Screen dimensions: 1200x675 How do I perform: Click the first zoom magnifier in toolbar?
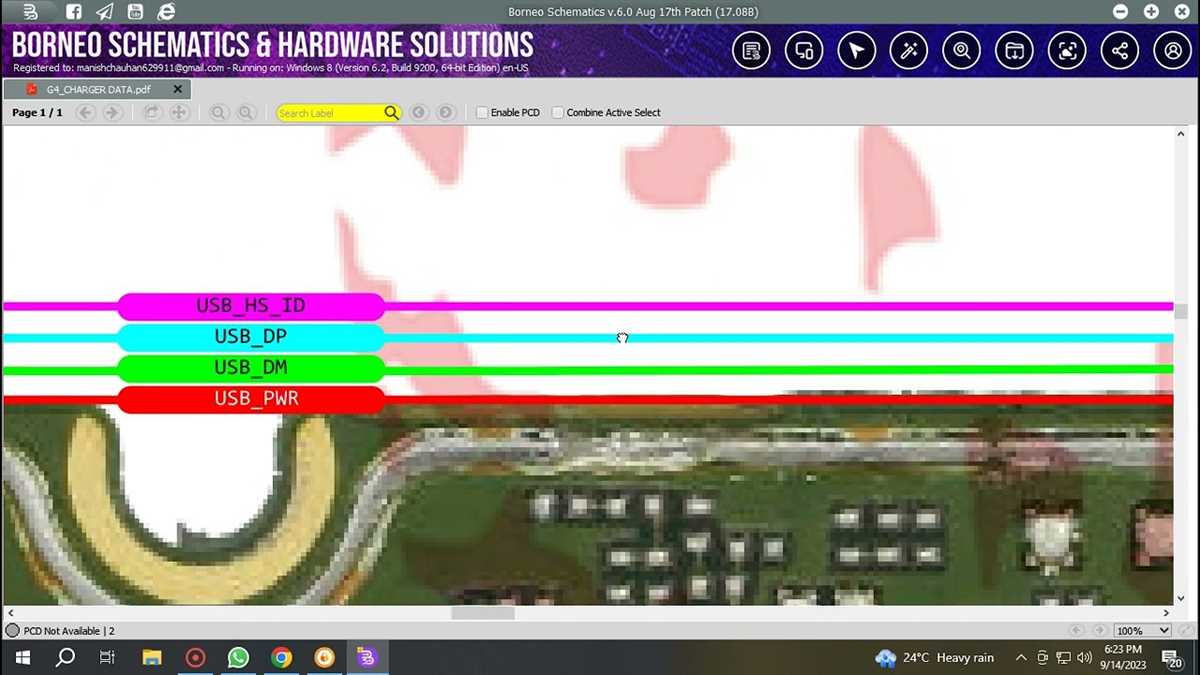point(219,113)
